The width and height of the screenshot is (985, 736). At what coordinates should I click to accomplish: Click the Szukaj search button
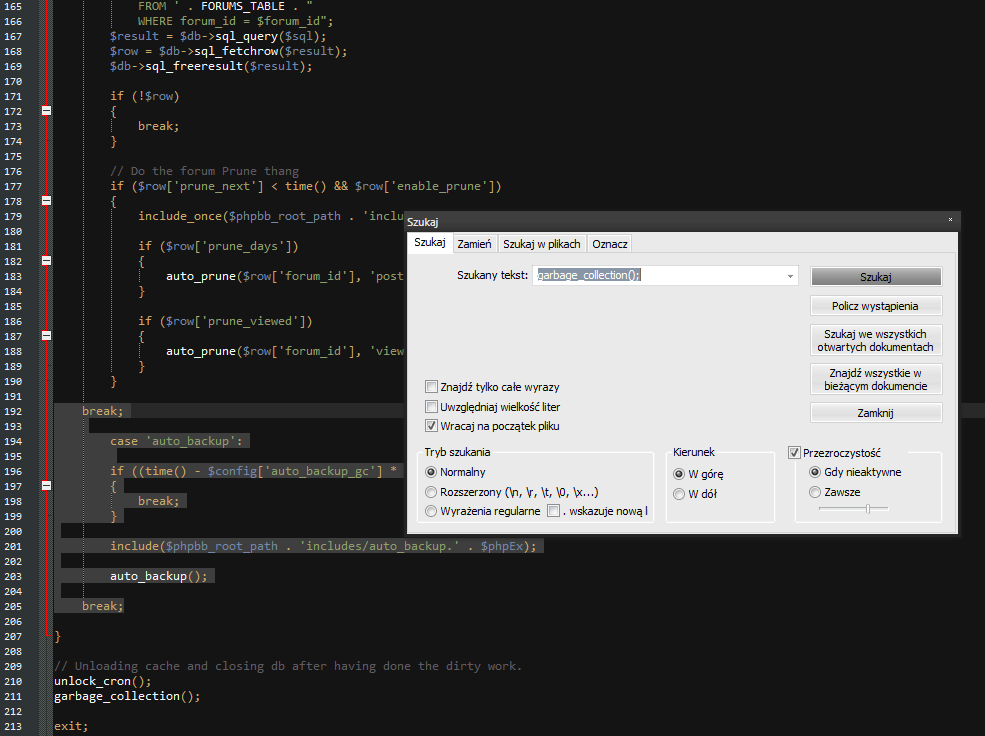coord(876,277)
